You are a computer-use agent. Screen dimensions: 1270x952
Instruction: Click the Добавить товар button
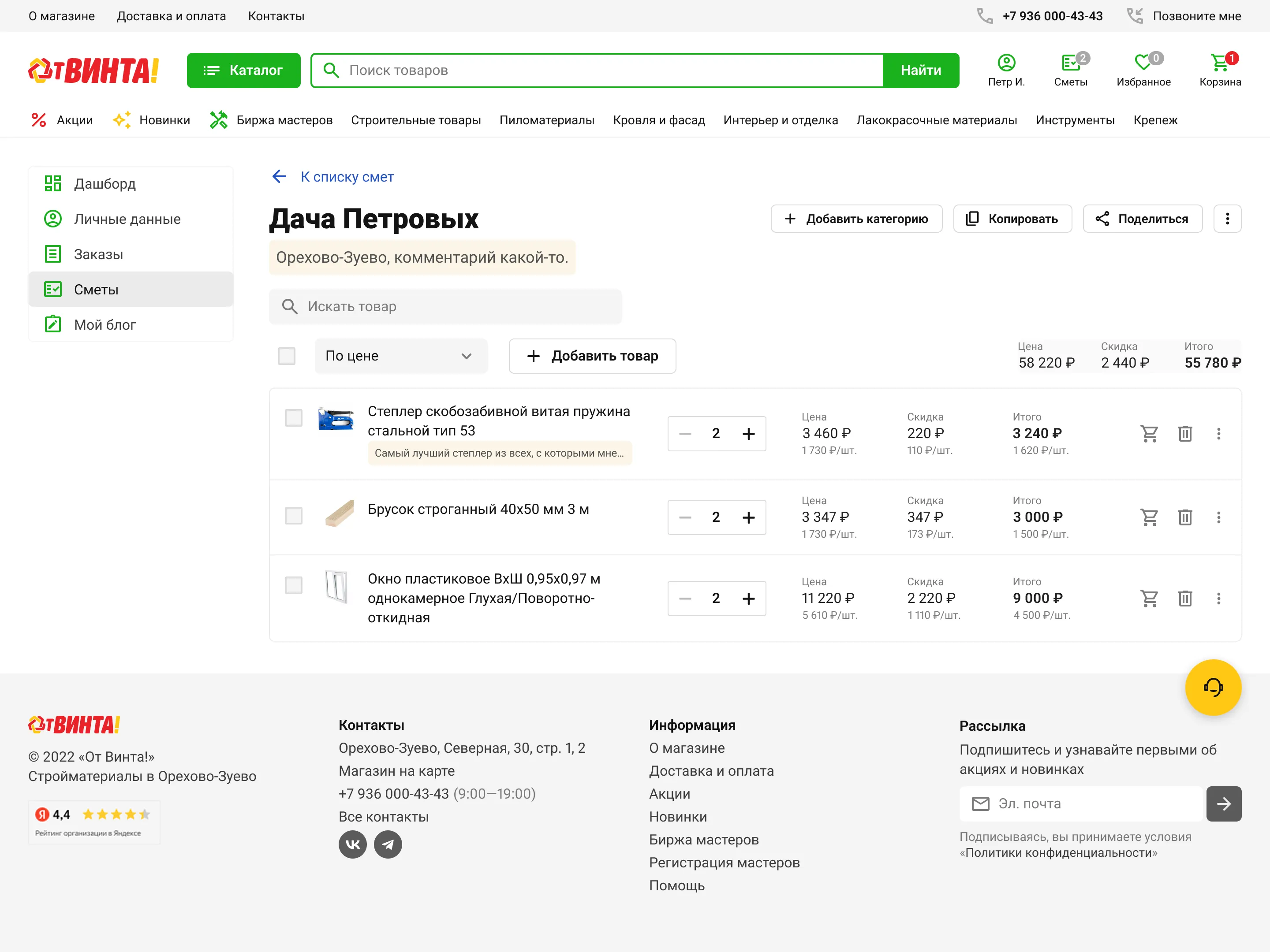592,356
